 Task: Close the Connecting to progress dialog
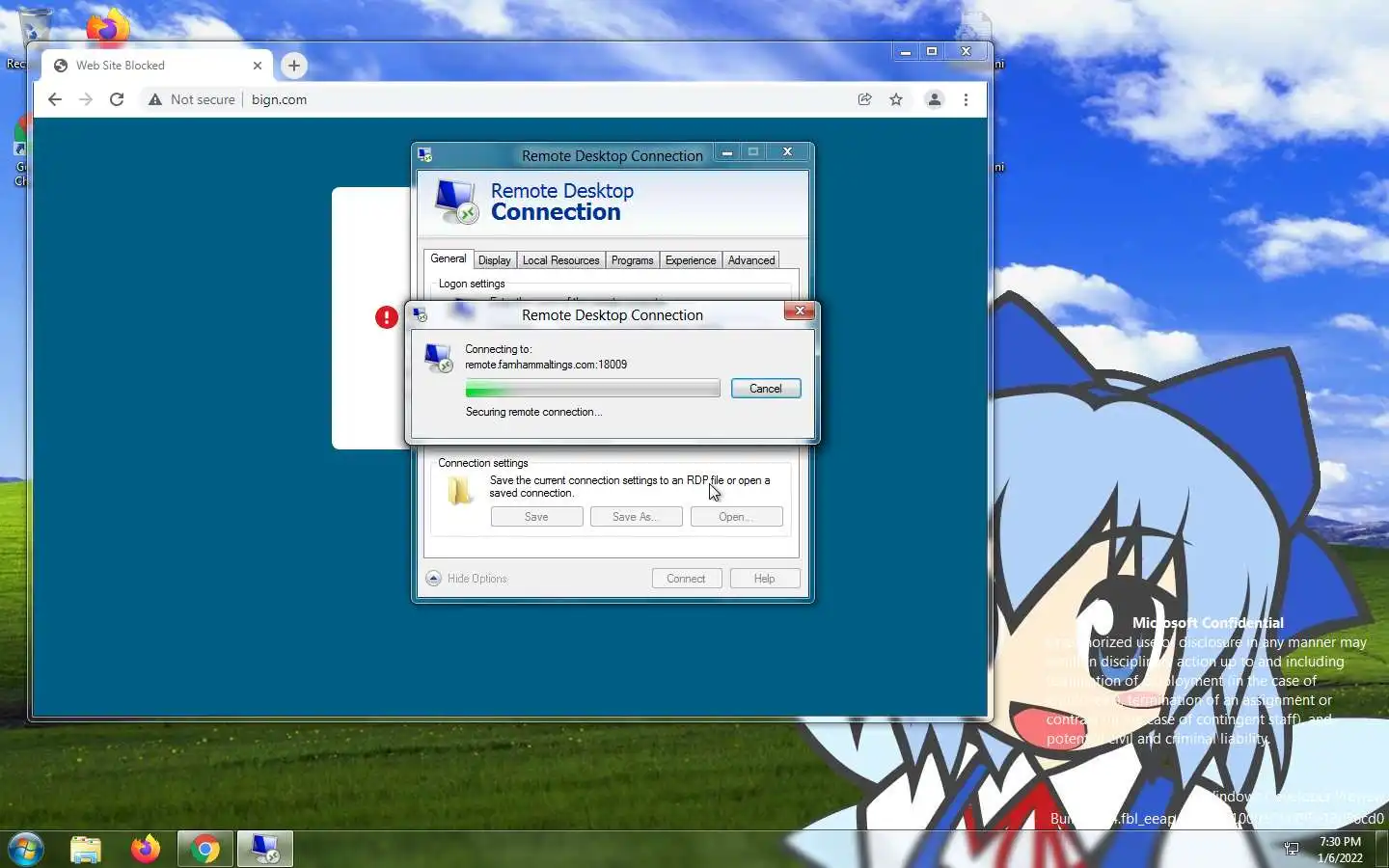click(800, 311)
